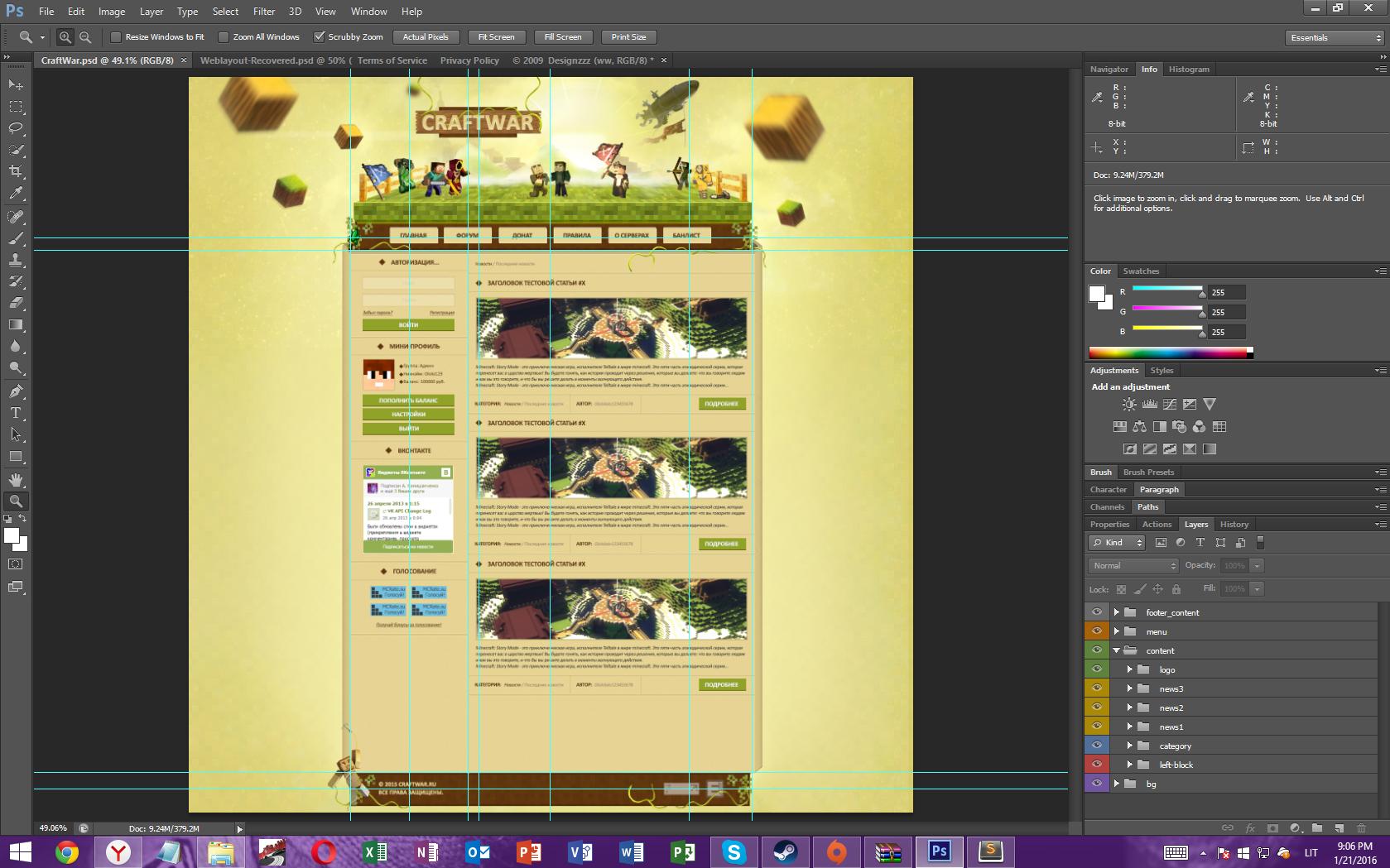Expand the menu group
1390x868 pixels.
[1116, 631]
